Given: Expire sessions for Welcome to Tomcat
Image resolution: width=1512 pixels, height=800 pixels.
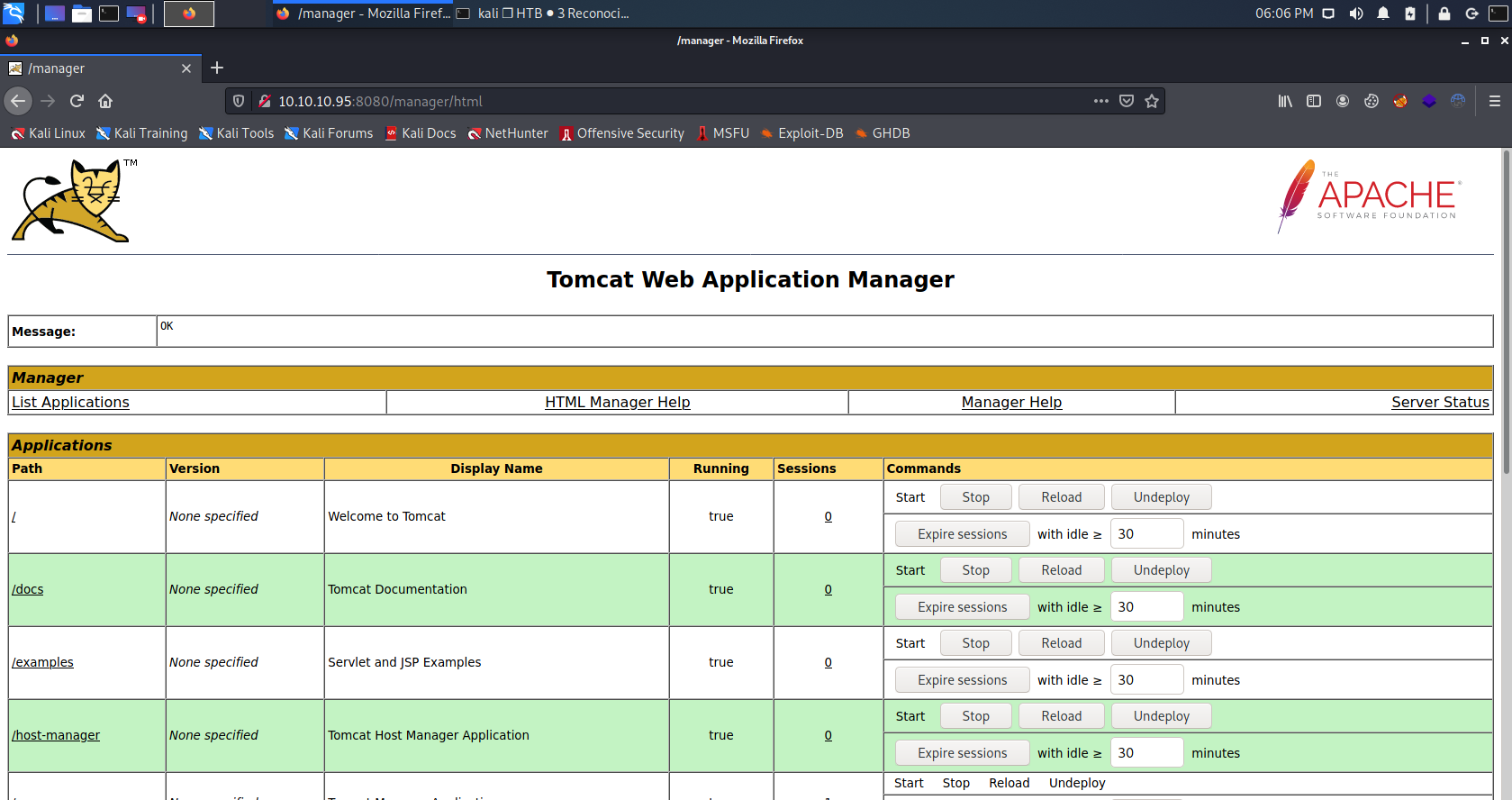Looking at the screenshot, I should tap(963, 534).
